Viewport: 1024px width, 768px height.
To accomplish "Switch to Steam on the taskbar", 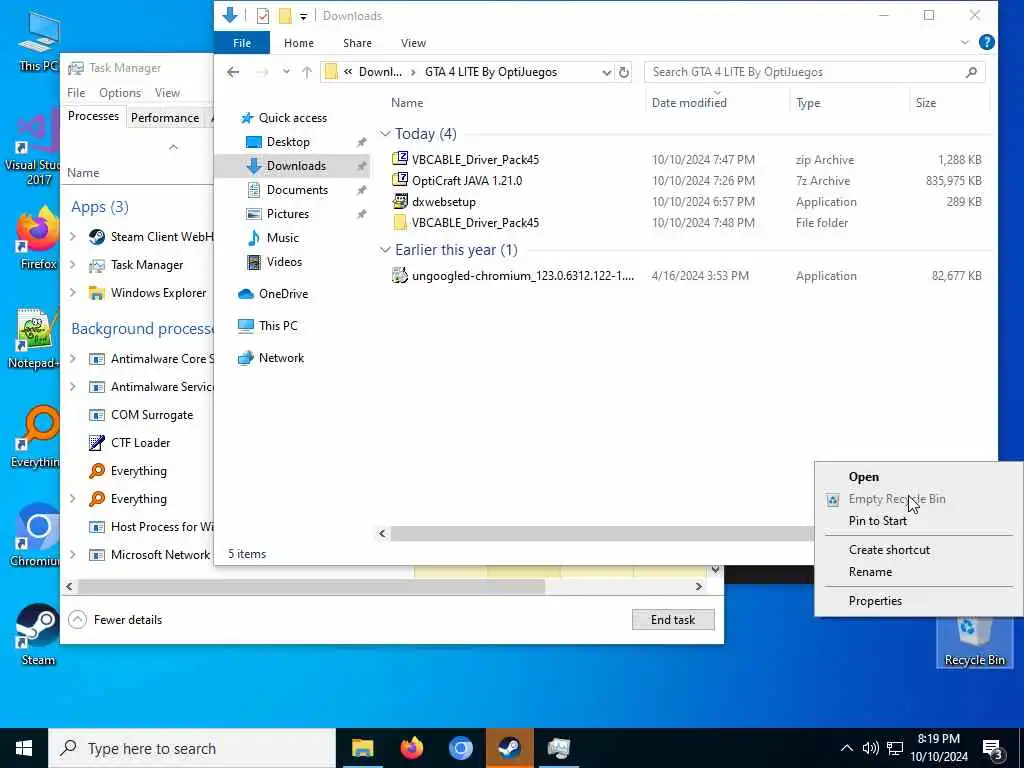I will 509,748.
